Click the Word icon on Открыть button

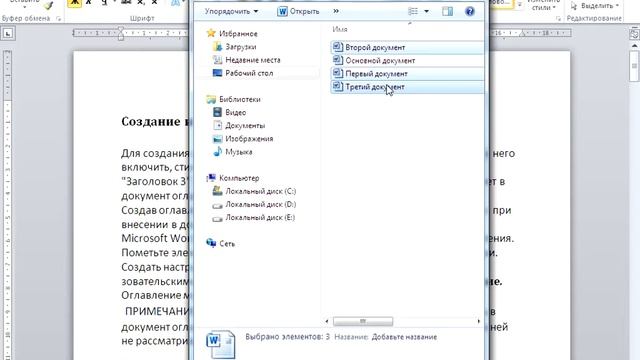click(x=282, y=11)
